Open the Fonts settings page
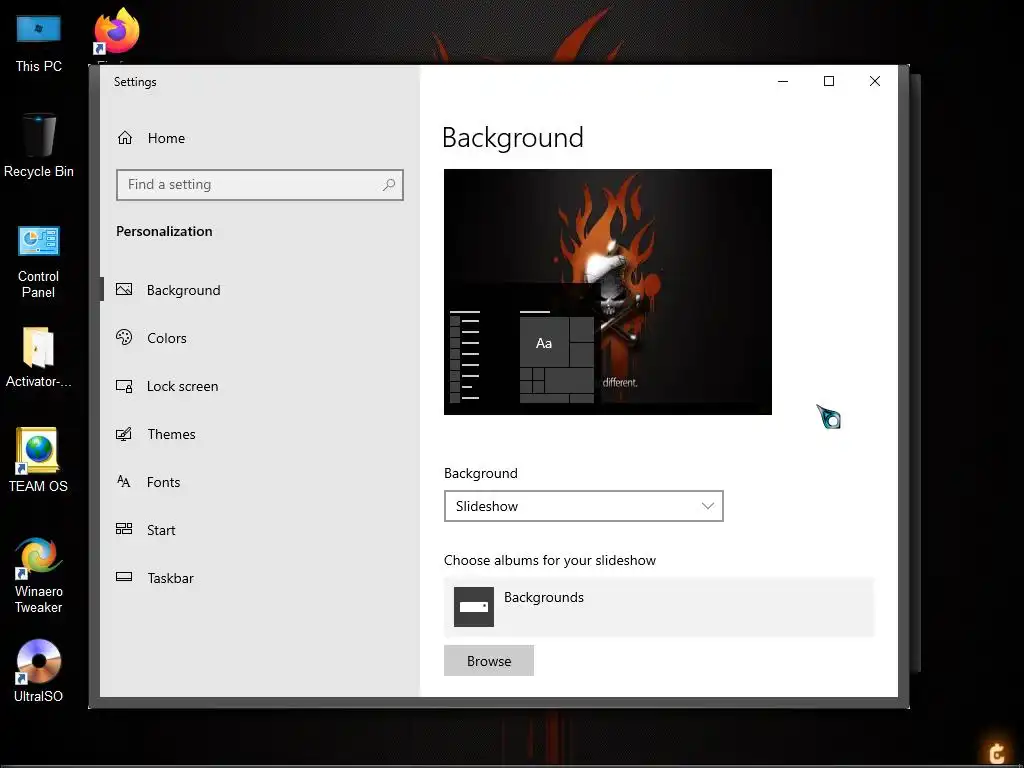This screenshot has width=1024, height=768. (163, 482)
